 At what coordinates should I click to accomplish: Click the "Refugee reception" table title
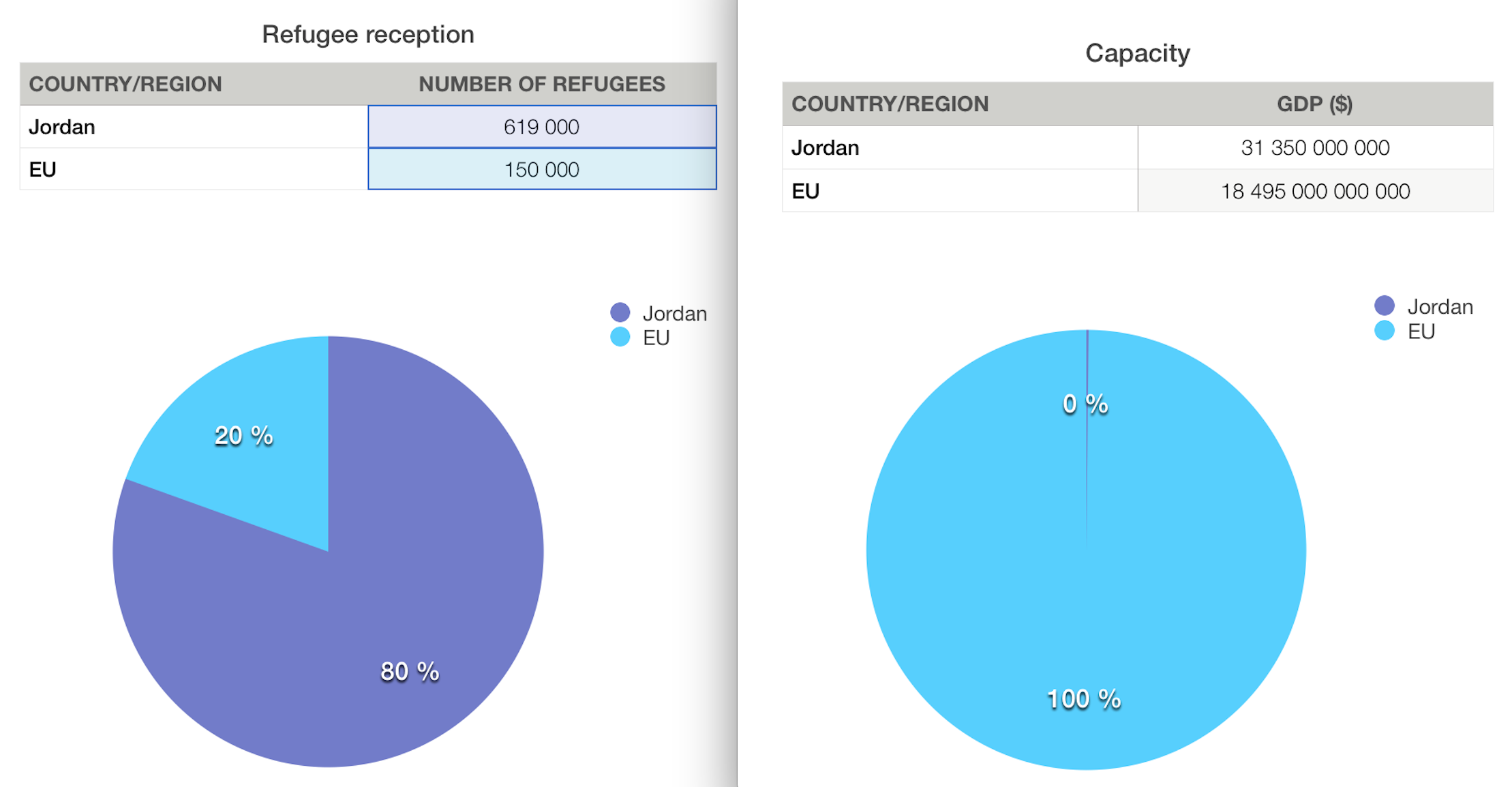click(x=367, y=35)
